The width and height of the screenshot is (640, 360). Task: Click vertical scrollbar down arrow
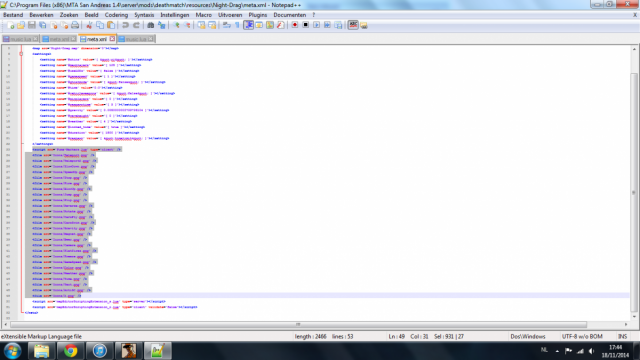click(x=634, y=317)
